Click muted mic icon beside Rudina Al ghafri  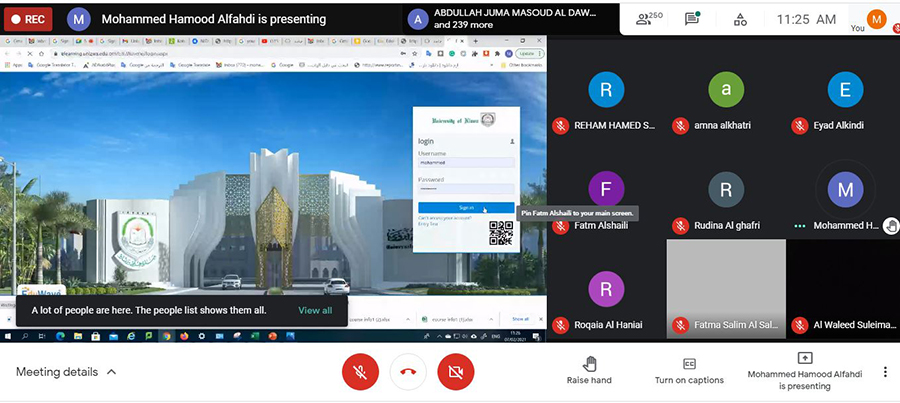click(680, 226)
